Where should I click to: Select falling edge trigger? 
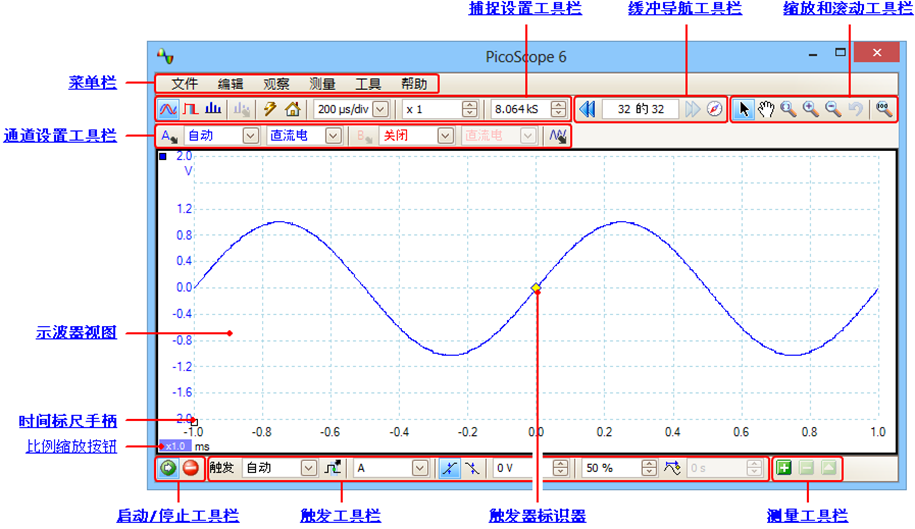[472, 468]
